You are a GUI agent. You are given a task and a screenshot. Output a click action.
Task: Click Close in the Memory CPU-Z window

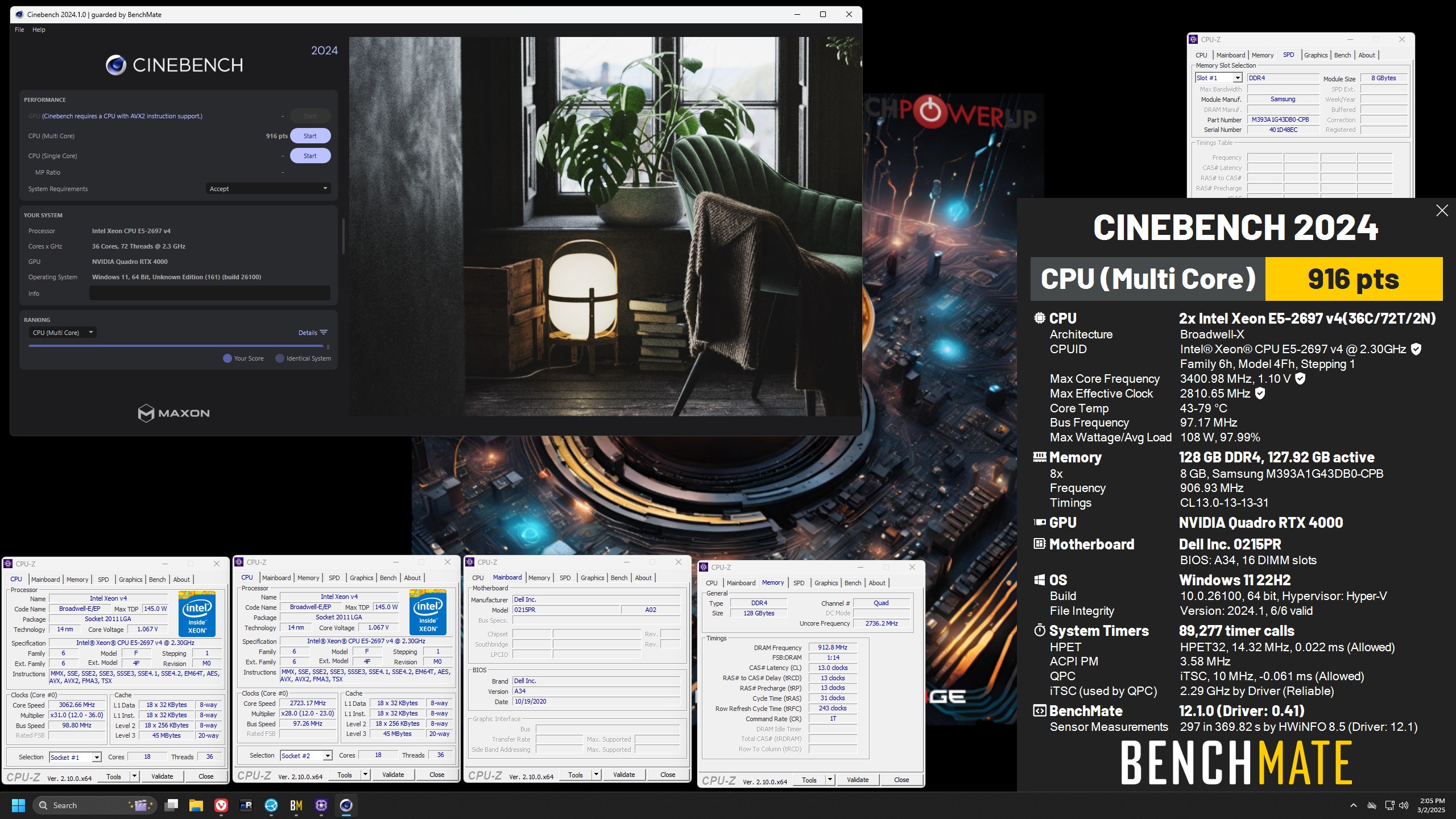click(x=901, y=780)
